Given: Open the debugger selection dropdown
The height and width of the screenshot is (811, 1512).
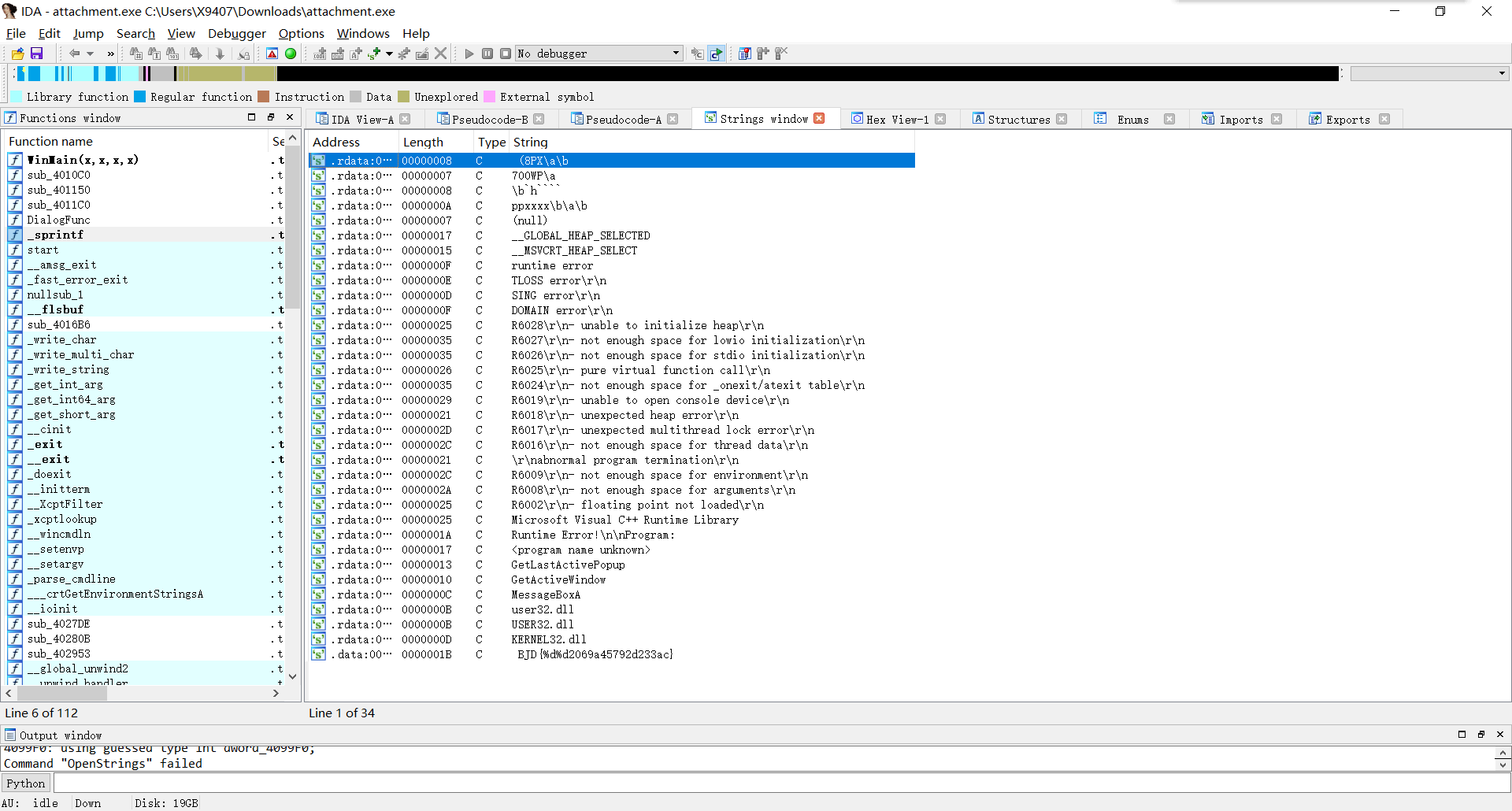Looking at the screenshot, I should [676, 54].
